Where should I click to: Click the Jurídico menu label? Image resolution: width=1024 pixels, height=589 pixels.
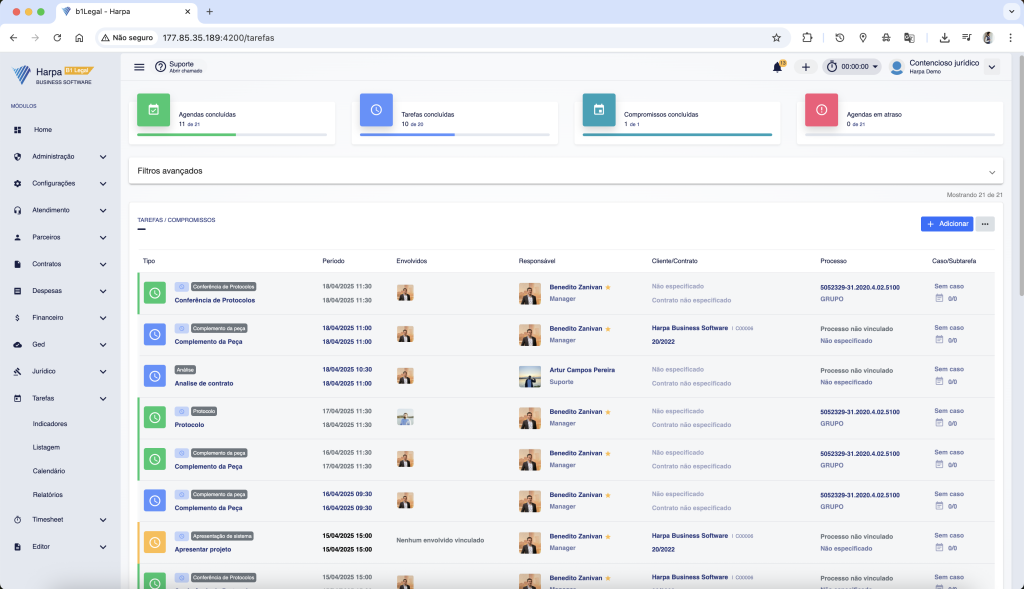(44, 371)
